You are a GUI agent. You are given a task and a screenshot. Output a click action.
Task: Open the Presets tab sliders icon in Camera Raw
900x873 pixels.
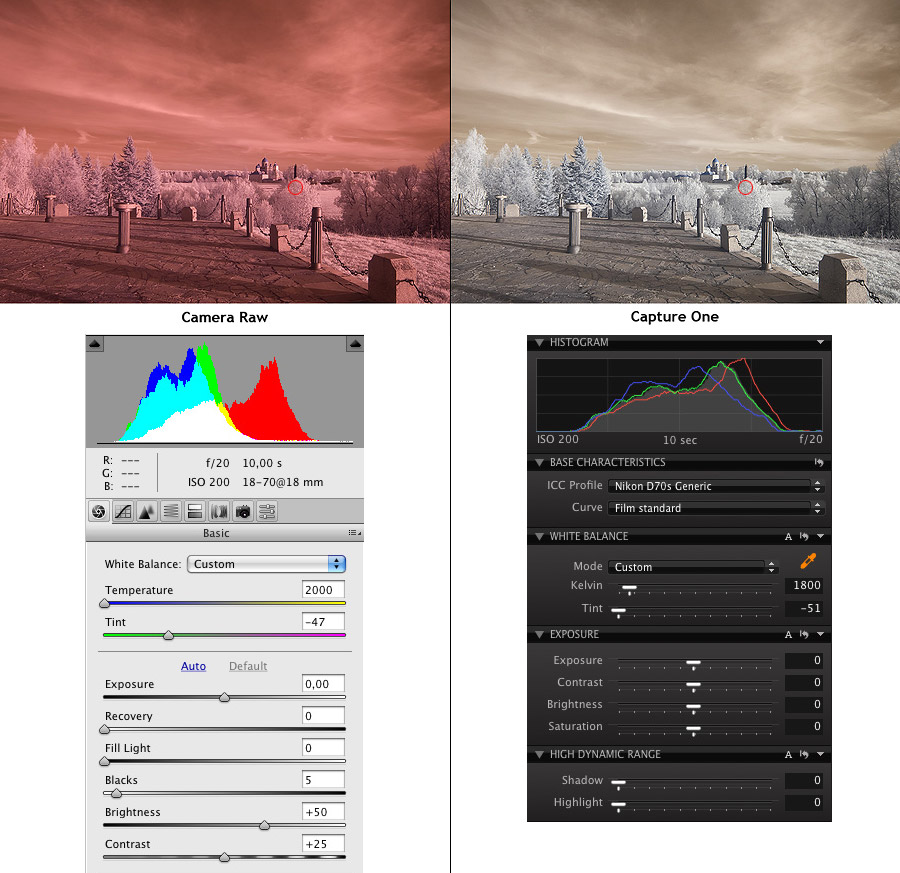tap(267, 511)
